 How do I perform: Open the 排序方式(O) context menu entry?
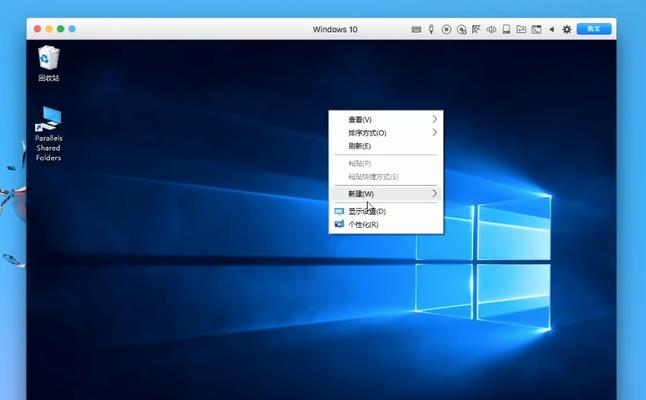pos(386,133)
